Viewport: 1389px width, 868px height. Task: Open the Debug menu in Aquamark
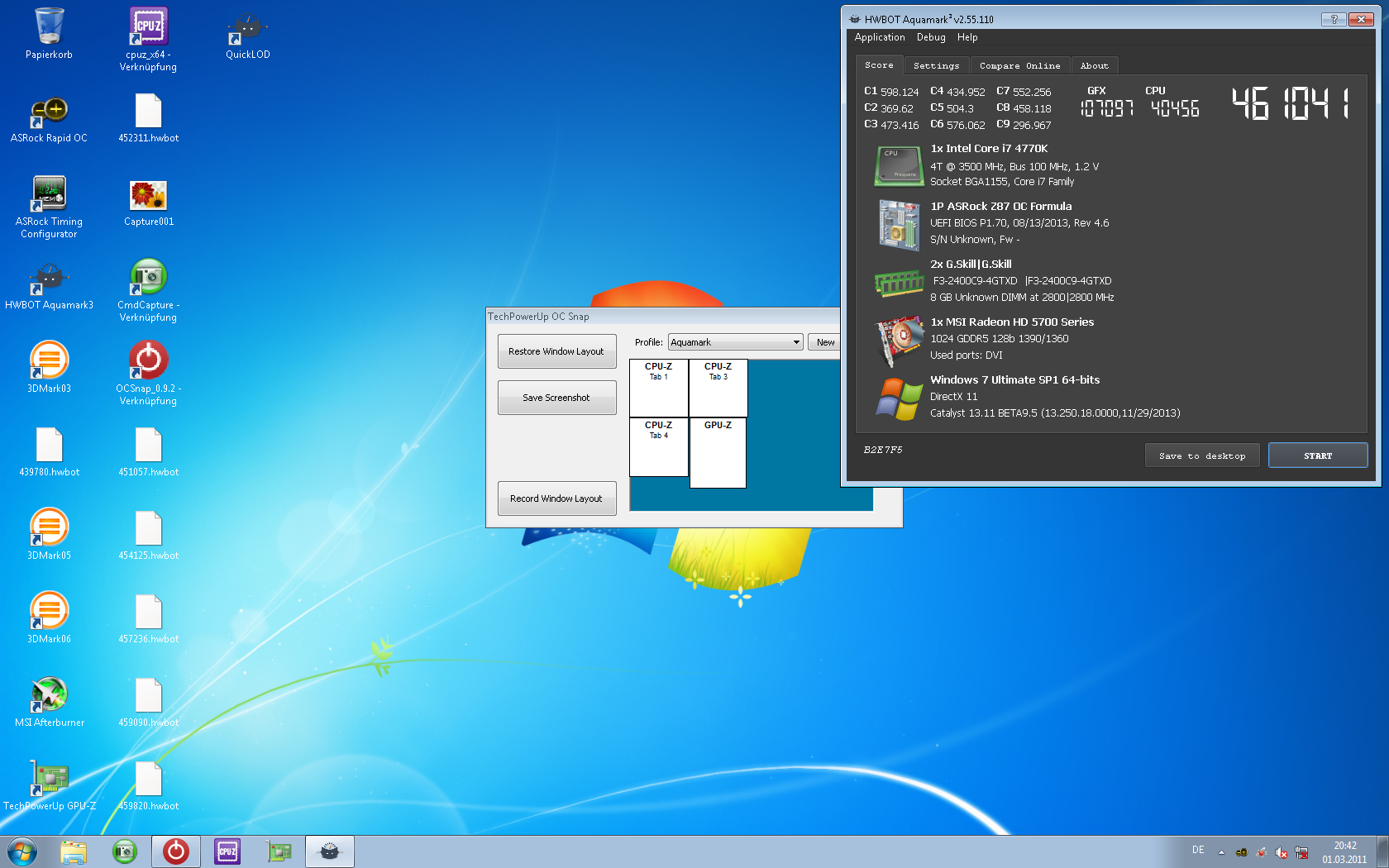tap(930, 37)
